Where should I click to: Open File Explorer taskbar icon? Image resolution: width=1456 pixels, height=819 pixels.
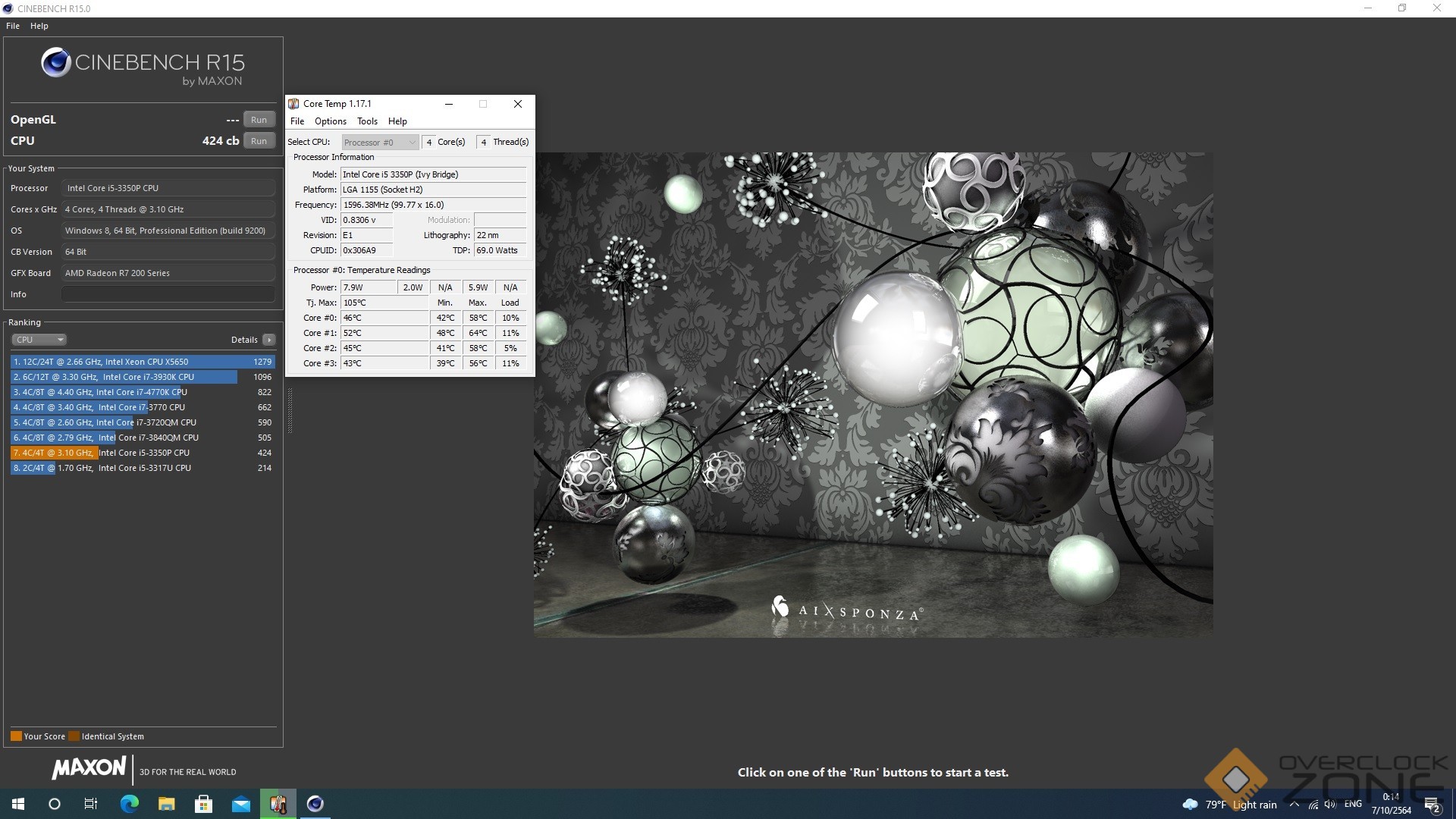pyautogui.click(x=166, y=804)
